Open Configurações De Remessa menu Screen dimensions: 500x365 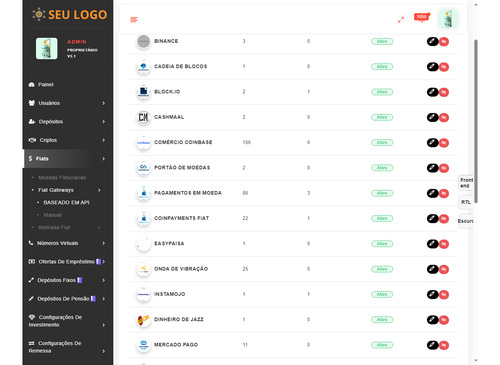pos(68,347)
